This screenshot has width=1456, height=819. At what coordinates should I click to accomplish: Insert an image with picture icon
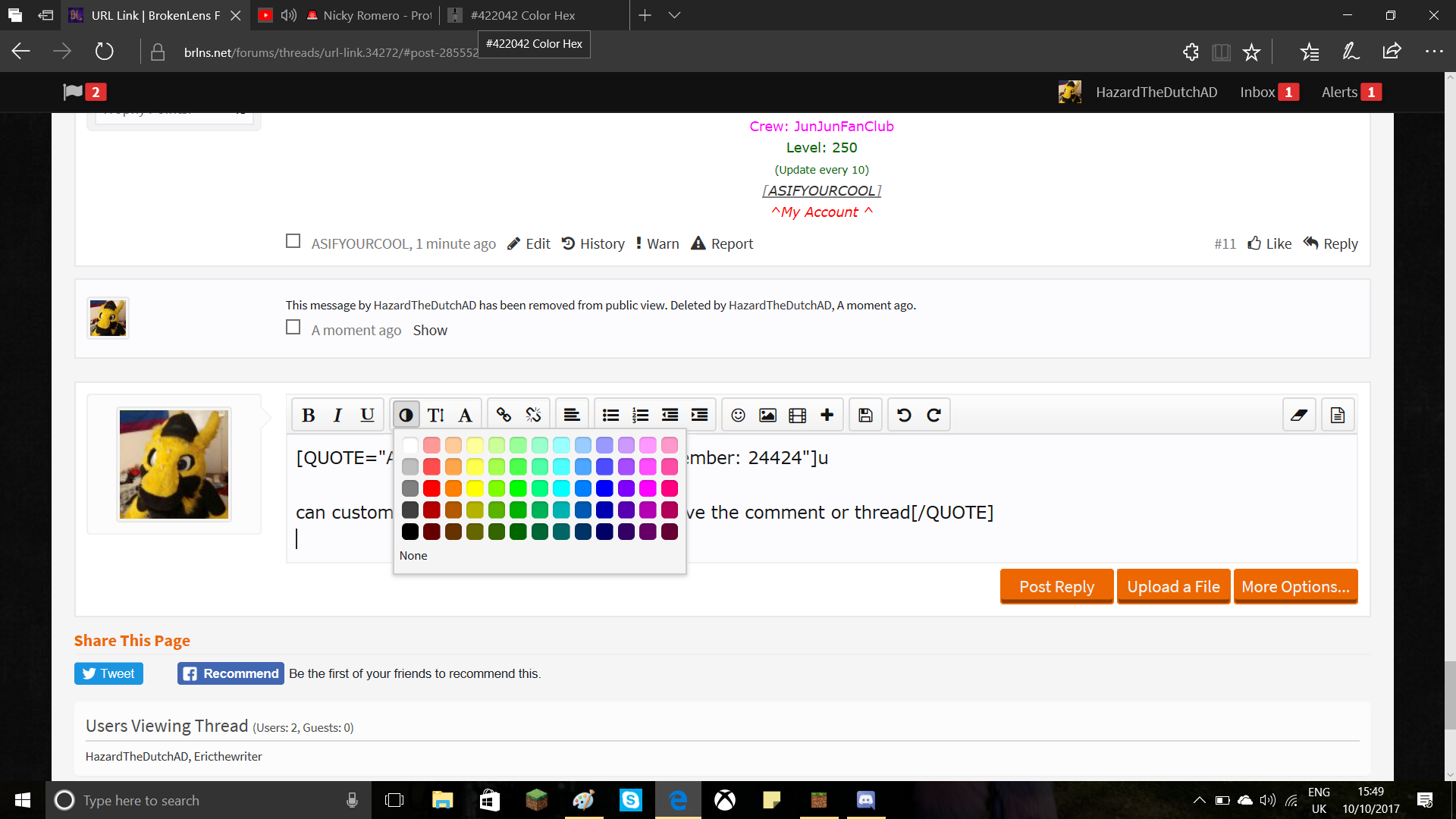[767, 415]
